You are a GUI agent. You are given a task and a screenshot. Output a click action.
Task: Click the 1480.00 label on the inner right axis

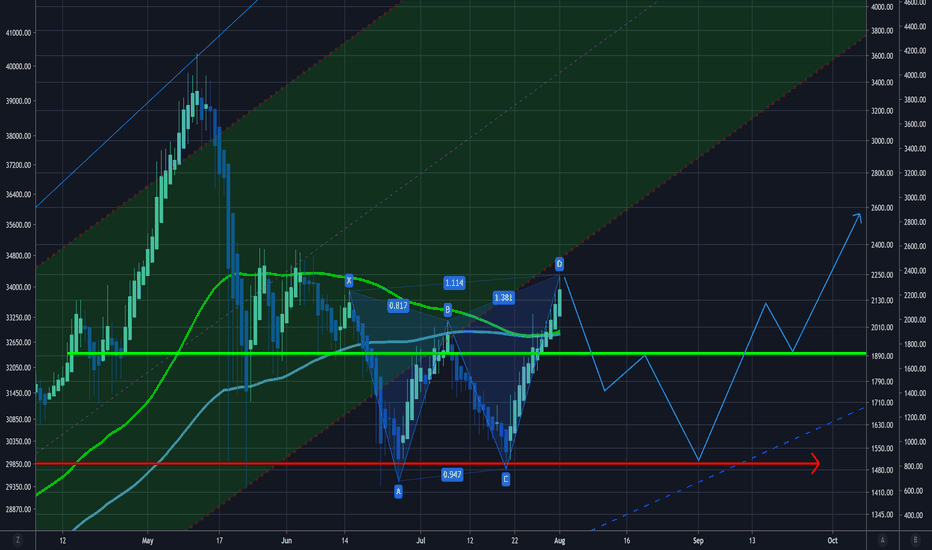click(882, 470)
